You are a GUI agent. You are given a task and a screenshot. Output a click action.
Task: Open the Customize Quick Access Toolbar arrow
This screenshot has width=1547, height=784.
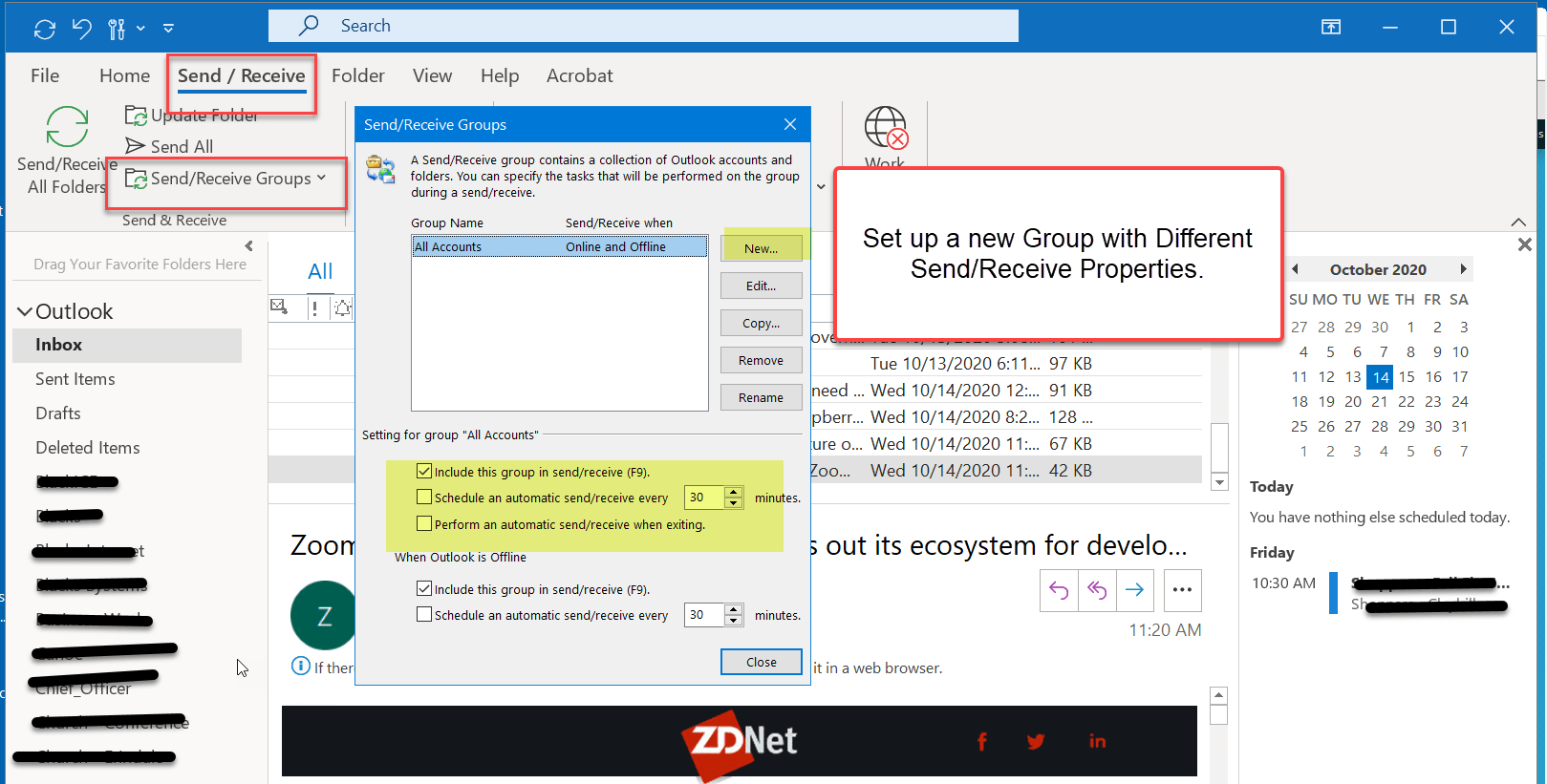click(x=169, y=29)
